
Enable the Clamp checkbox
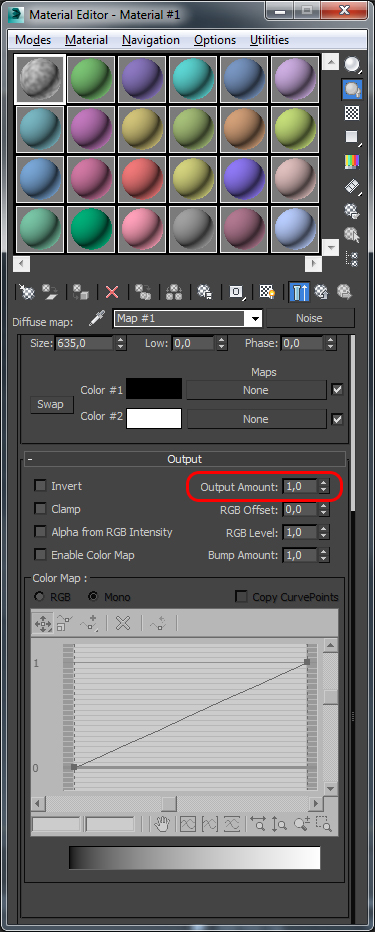(40, 509)
